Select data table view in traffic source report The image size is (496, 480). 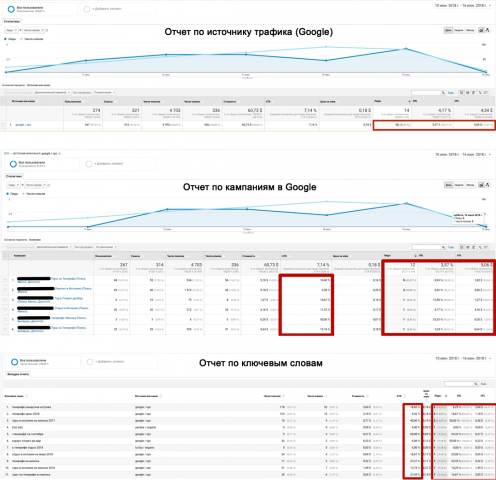[461, 93]
